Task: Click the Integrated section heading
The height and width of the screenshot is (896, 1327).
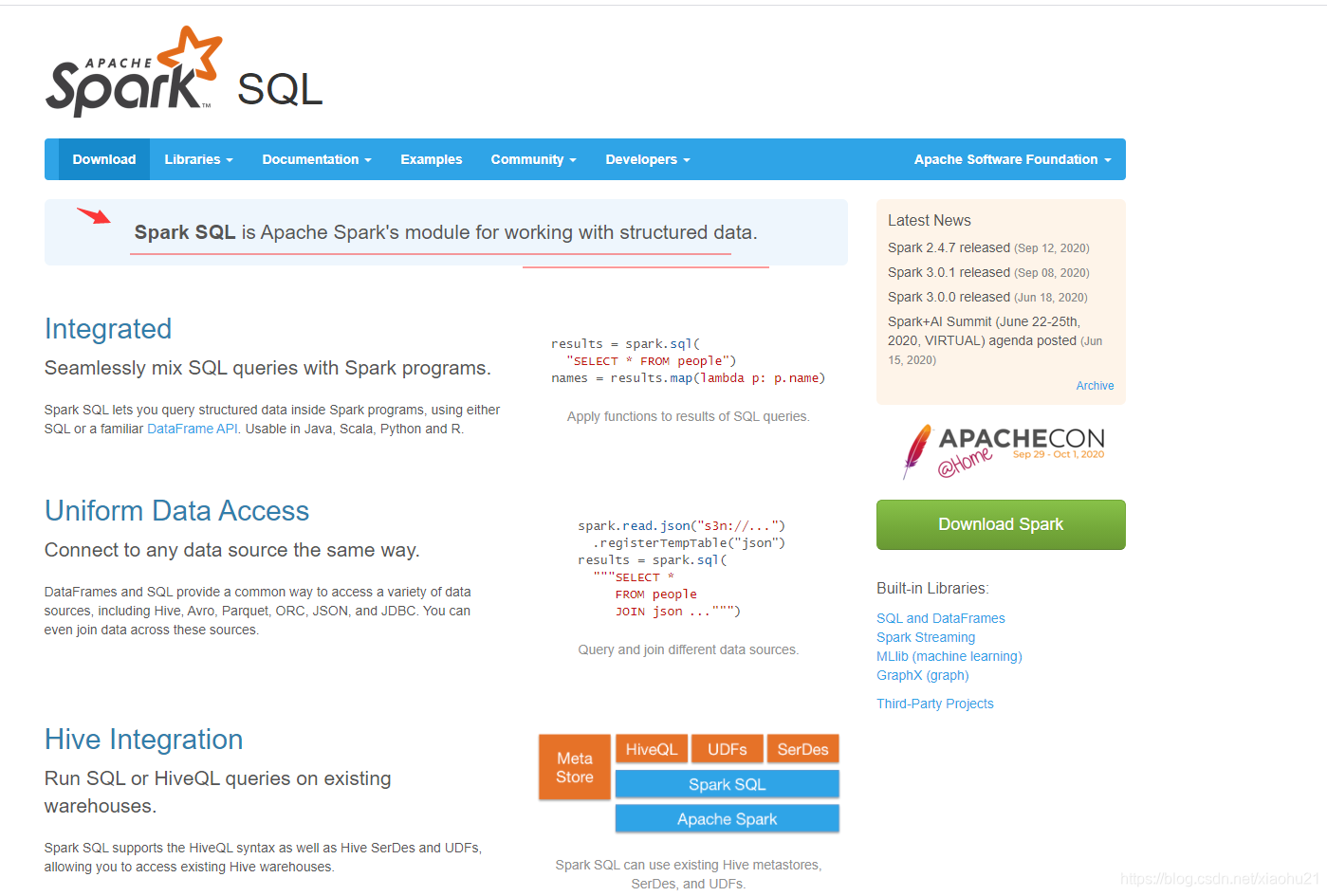Action: click(108, 329)
